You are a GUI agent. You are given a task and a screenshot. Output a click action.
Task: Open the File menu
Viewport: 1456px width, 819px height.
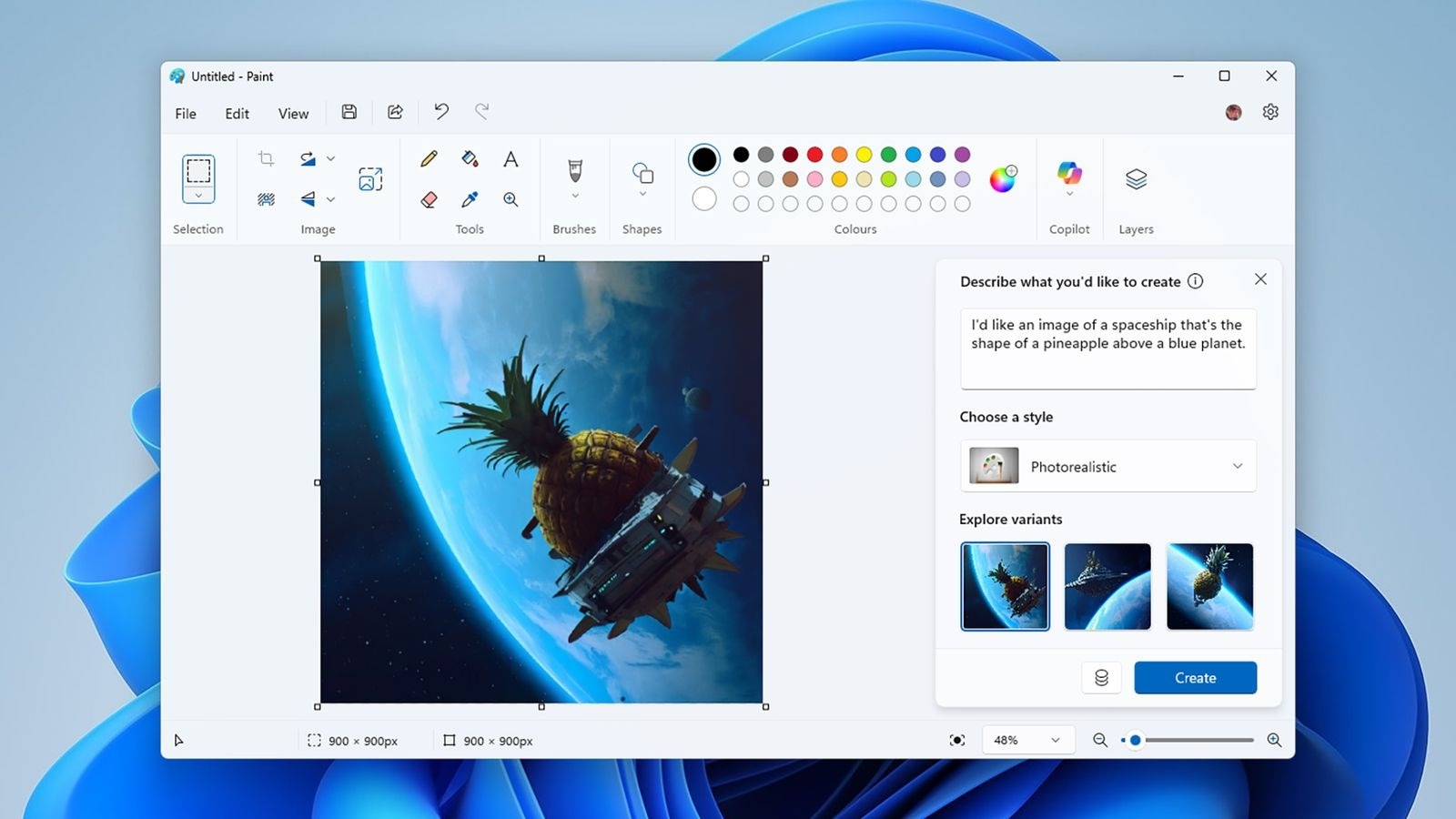186,114
